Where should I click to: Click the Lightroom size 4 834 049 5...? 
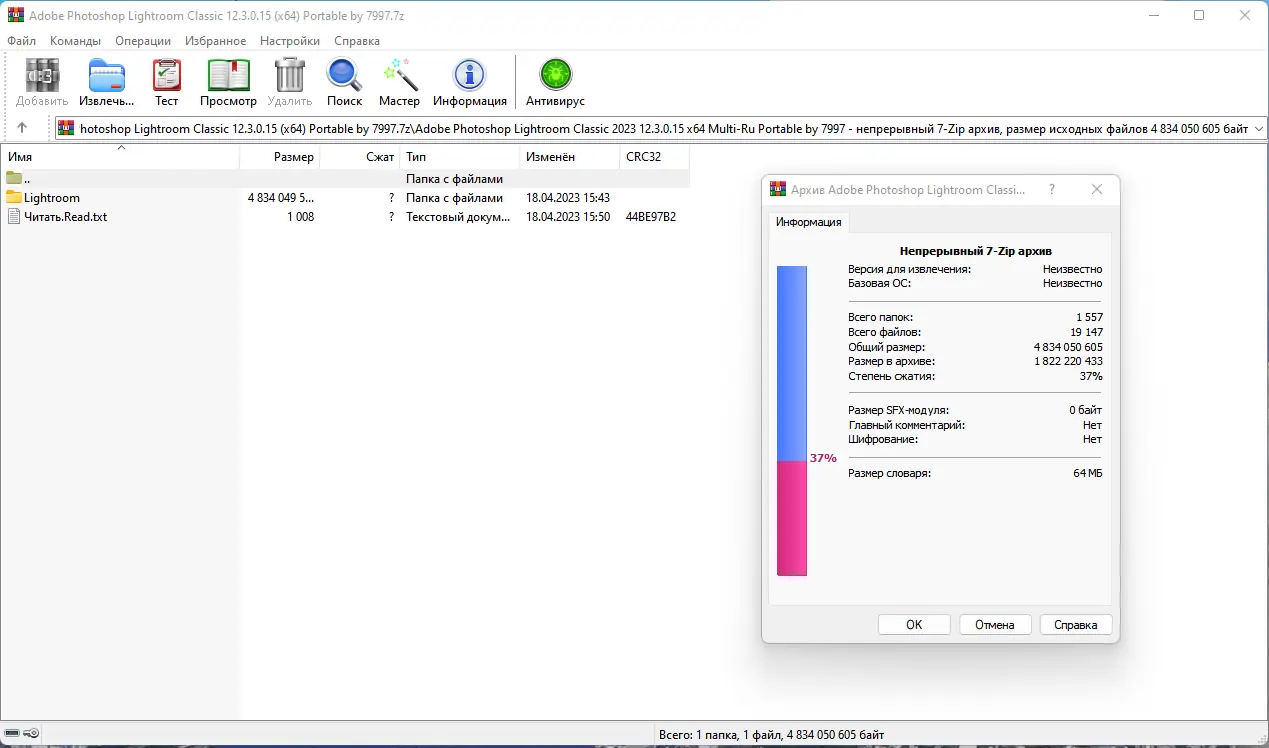pos(281,198)
